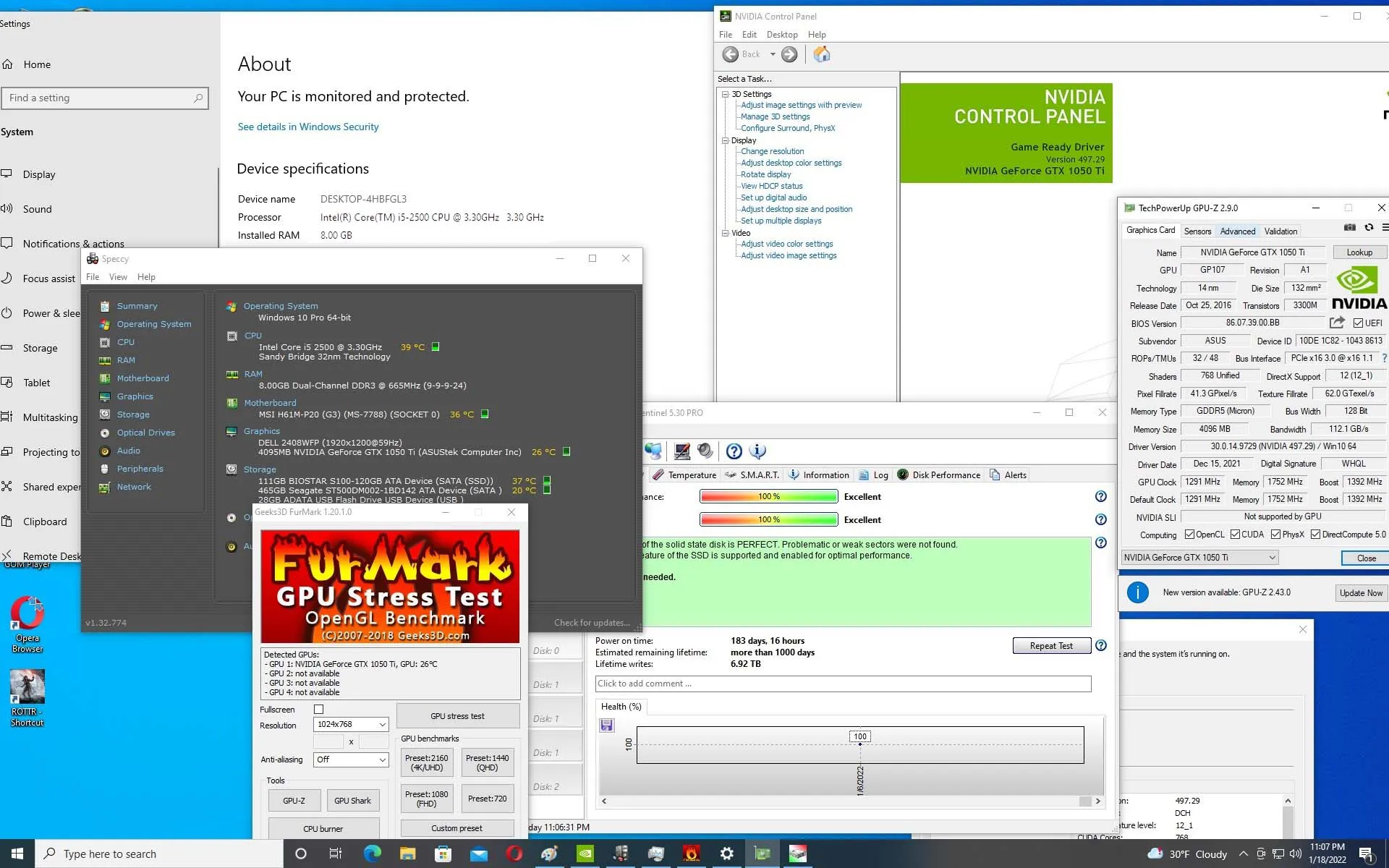Viewport: 1389px width, 868px height.
Task: Click Opera icon in taskbar
Action: 514,854
